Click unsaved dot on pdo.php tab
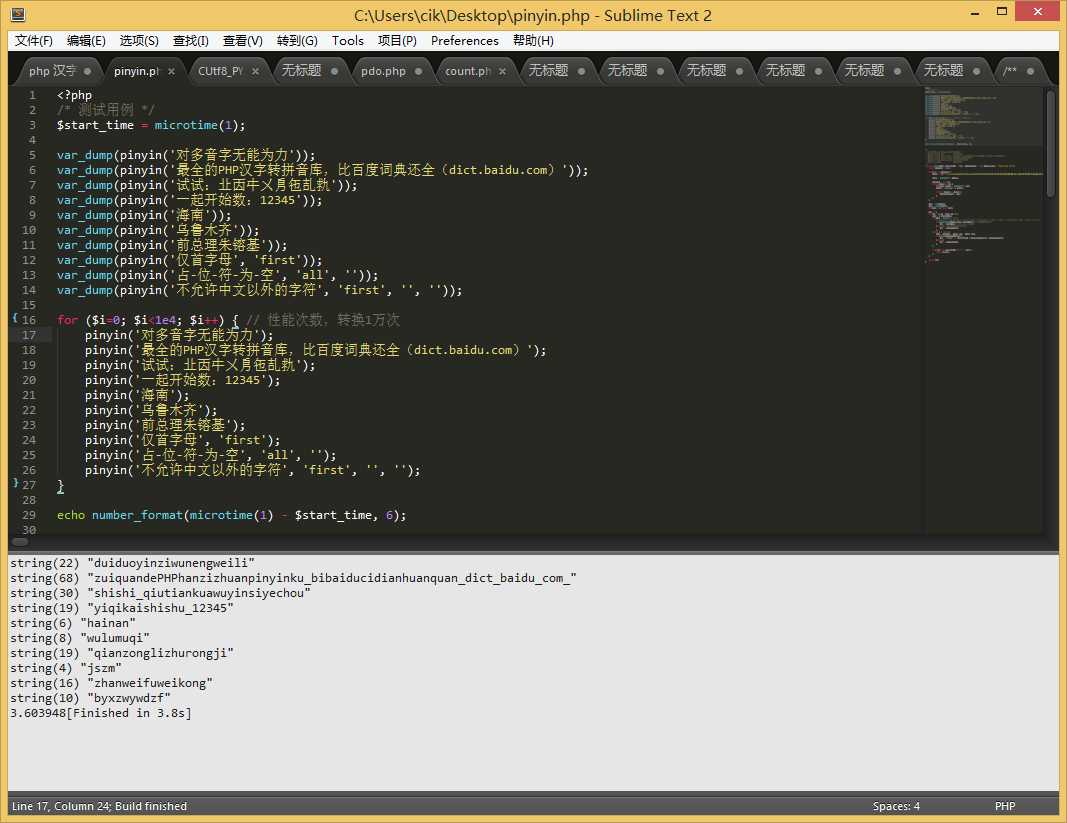Screen dimensions: 1067x823 coord(418,71)
